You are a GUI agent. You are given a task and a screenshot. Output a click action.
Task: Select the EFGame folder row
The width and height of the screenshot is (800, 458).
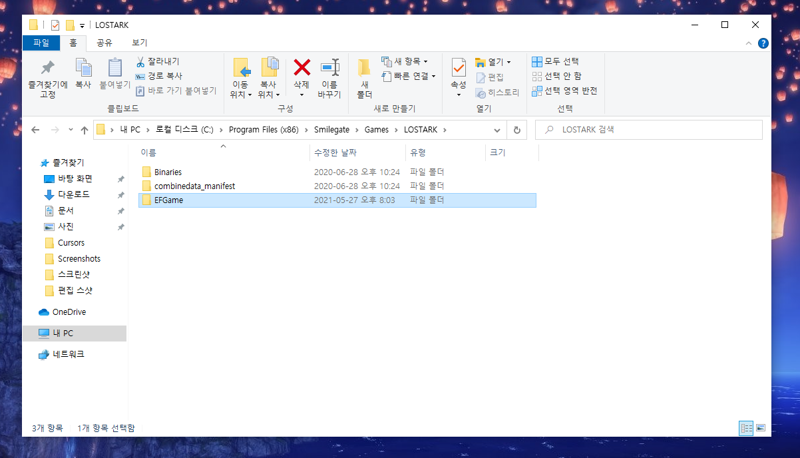(337, 200)
